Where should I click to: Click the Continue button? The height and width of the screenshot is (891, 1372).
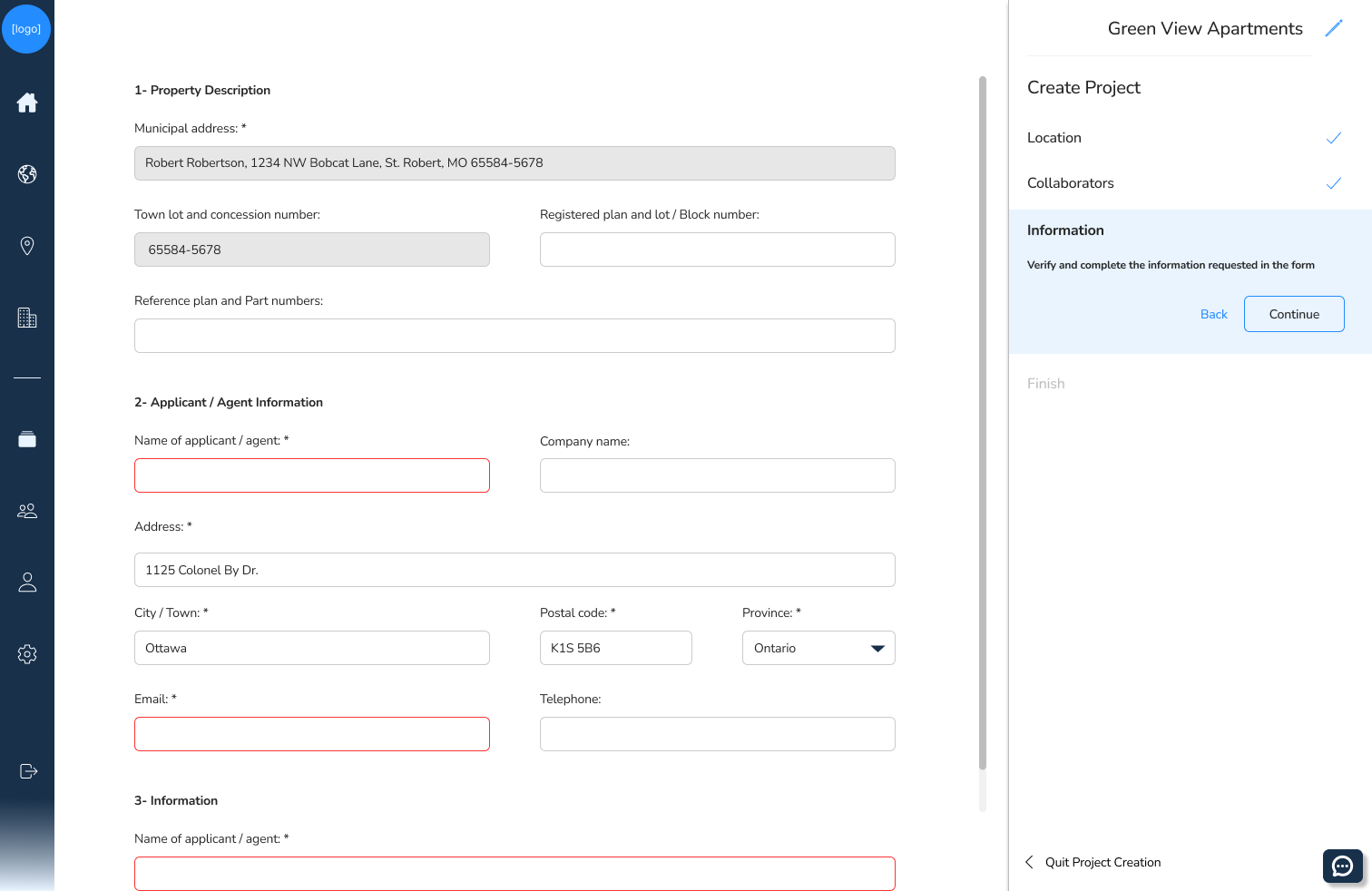point(1294,314)
